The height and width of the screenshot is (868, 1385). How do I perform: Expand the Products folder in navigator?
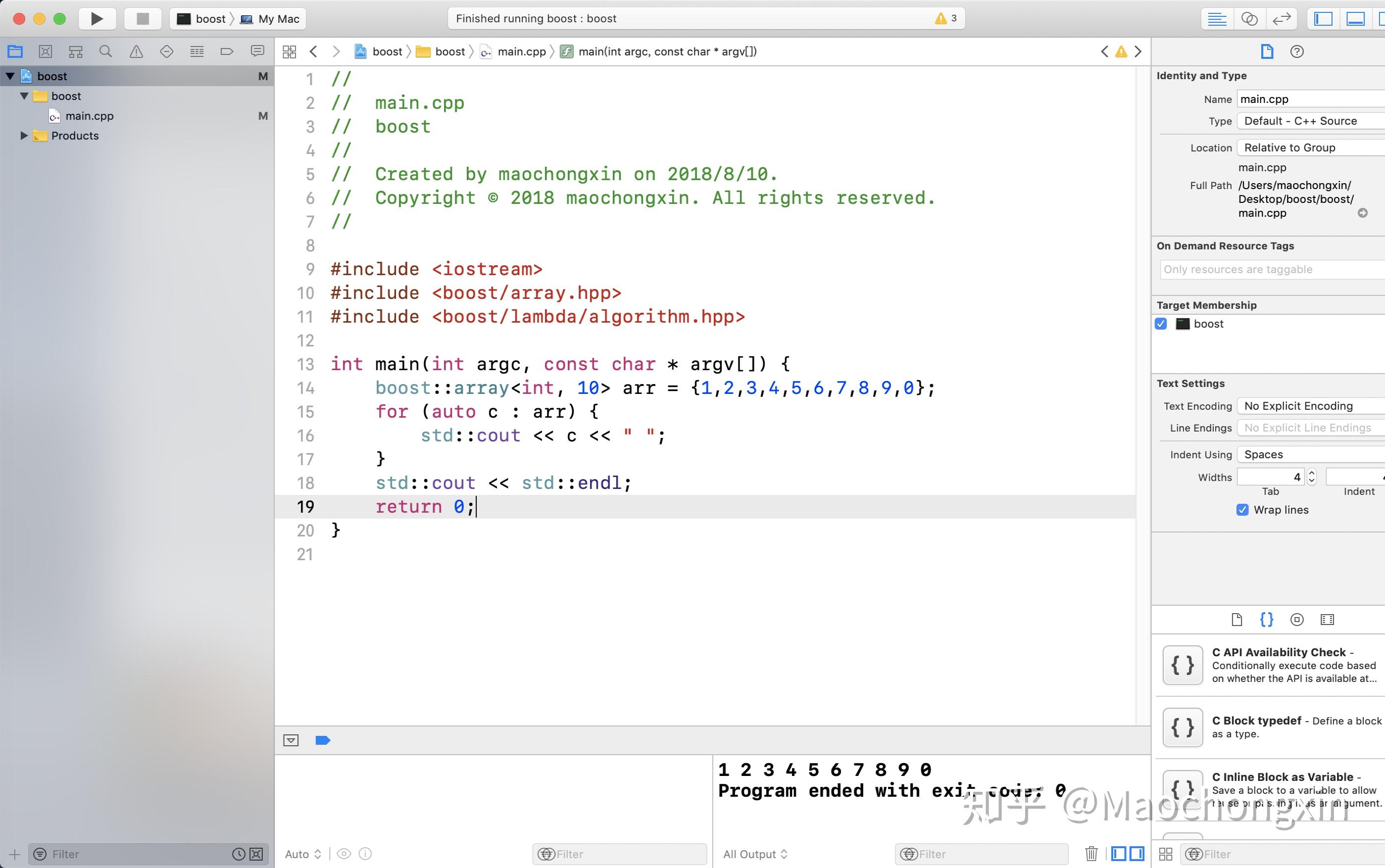click(x=24, y=136)
